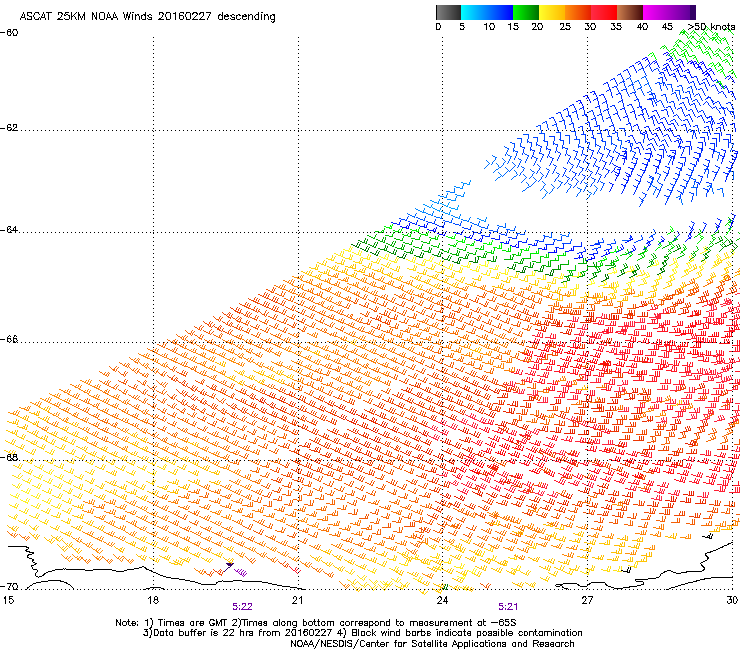The width and height of the screenshot is (740, 650).
Task: Click the dark purple >50 knots swatch
Action: pyautogui.click(x=693, y=12)
